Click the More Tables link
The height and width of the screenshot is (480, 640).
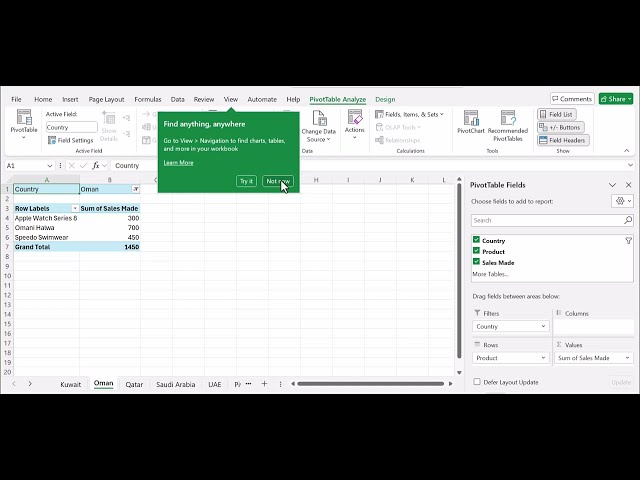pos(490,274)
